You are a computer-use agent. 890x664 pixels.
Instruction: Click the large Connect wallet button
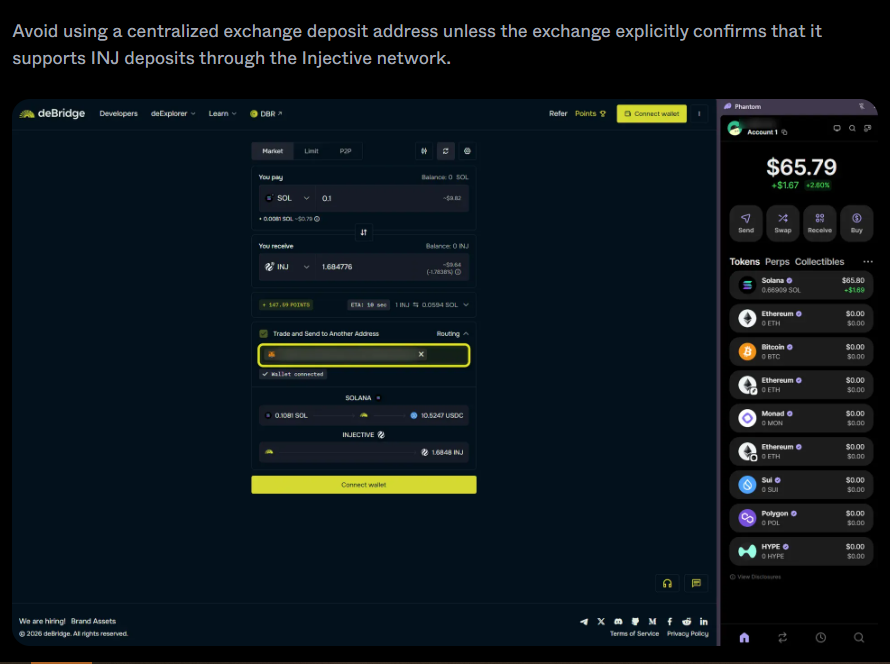click(364, 485)
